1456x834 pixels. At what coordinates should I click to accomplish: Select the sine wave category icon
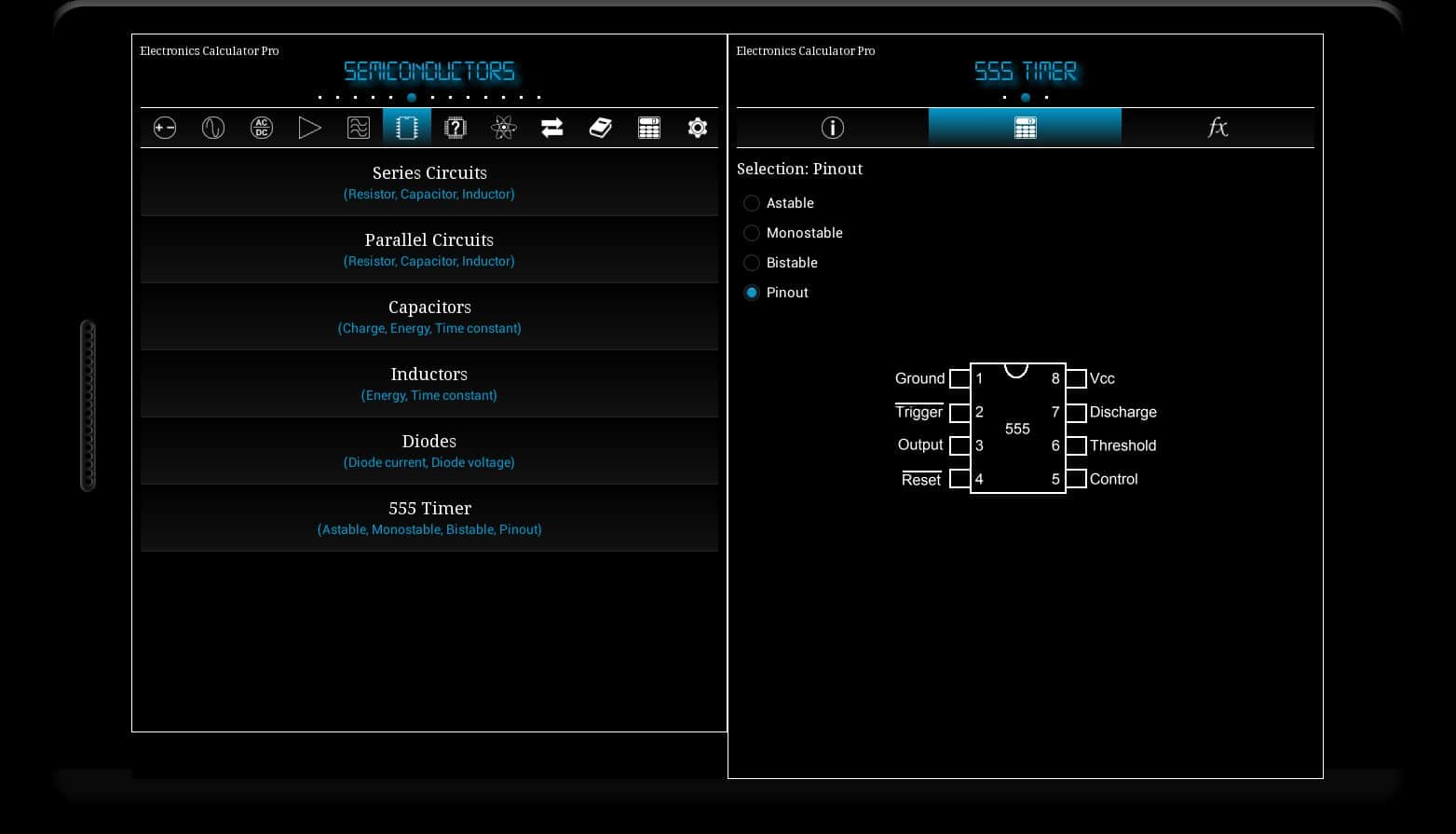[x=213, y=128]
